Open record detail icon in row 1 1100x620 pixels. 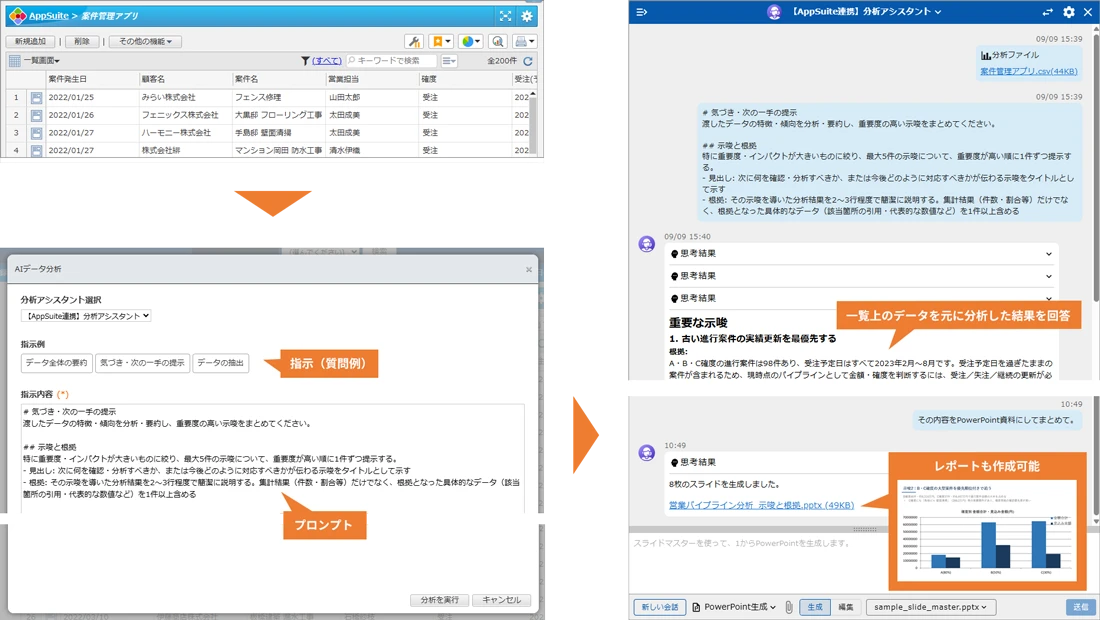tap(36, 97)
